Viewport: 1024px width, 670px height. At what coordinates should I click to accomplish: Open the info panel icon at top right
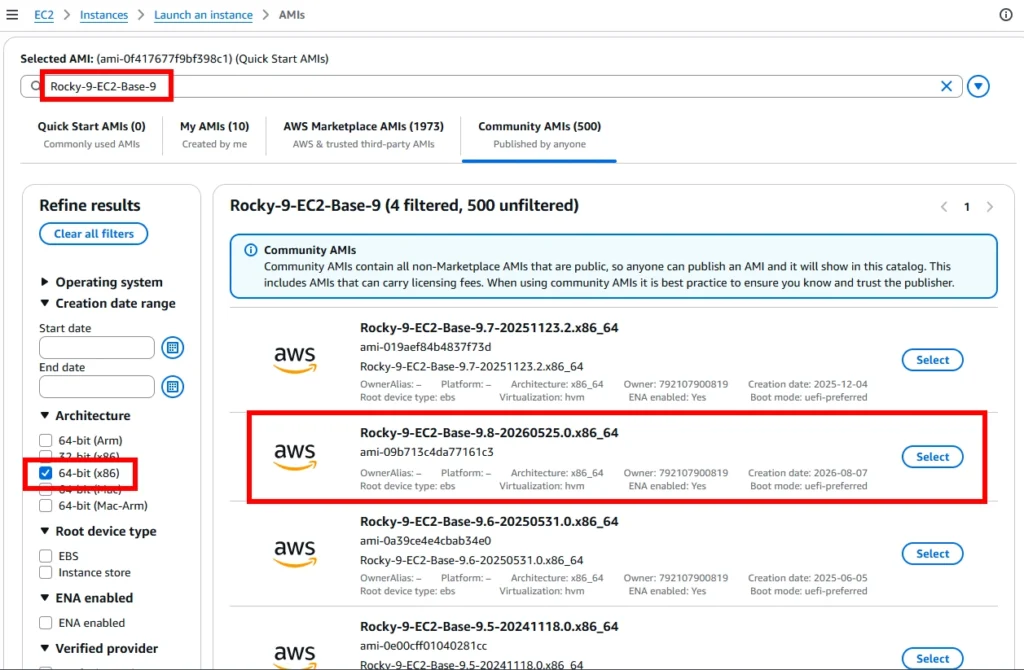pos(1006,14)
